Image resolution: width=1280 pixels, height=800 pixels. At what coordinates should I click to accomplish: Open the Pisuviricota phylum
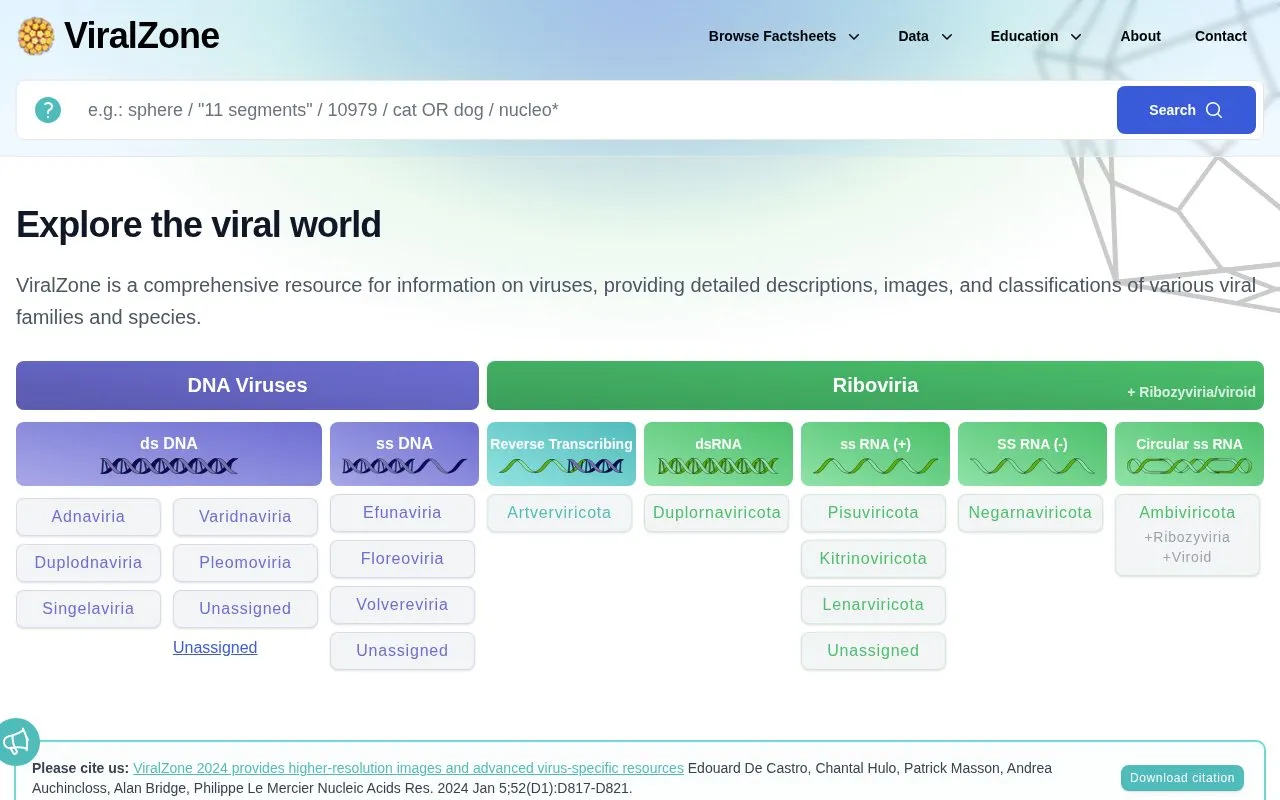click(x=873, y=513)
